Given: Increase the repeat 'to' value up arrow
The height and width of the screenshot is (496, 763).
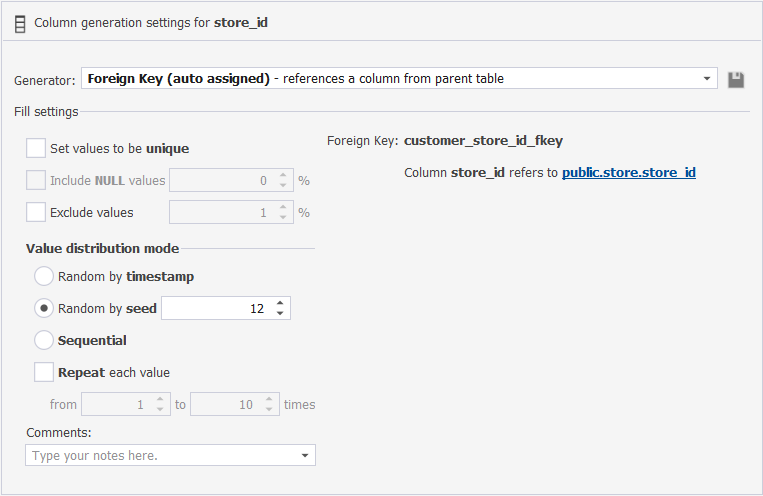Looking at the screenshot, I should point(269,399).
